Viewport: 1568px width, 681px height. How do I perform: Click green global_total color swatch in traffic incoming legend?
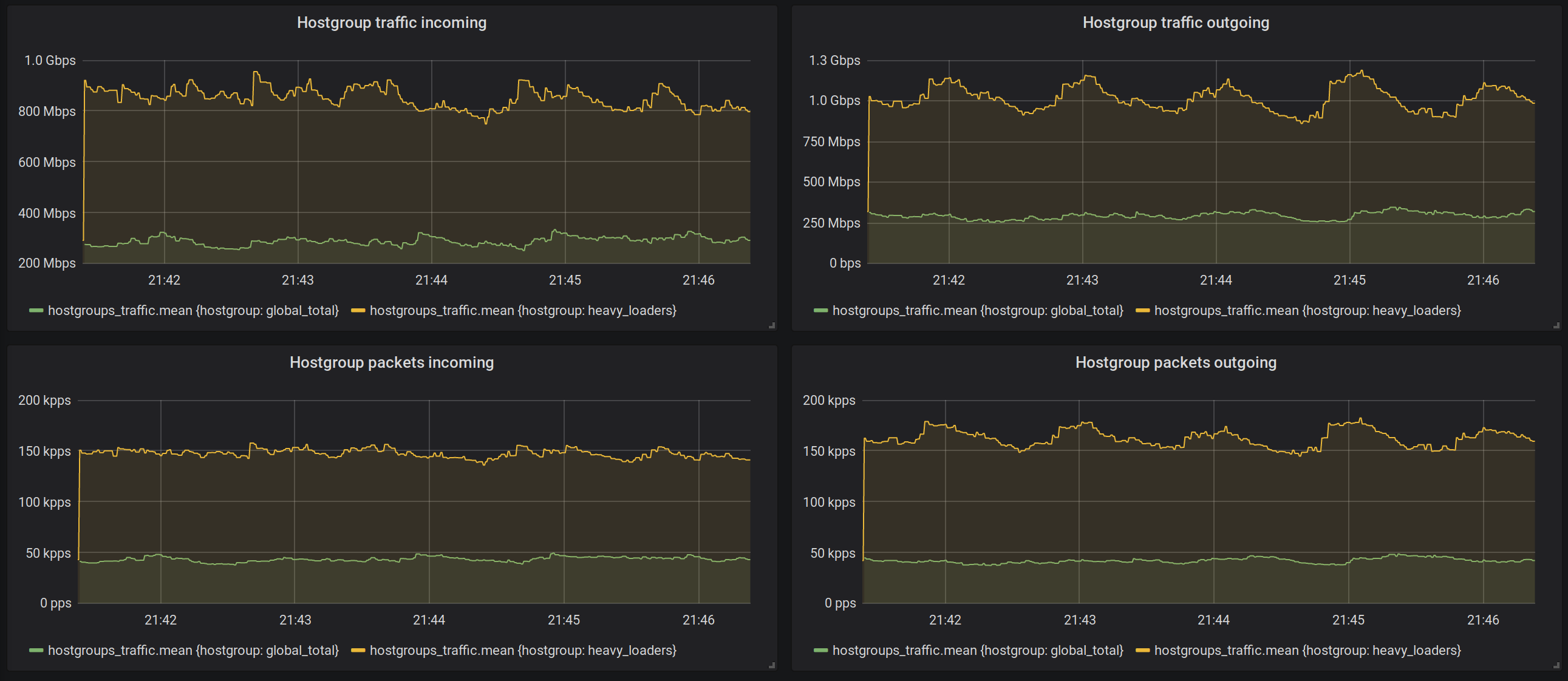coord(36,311)
